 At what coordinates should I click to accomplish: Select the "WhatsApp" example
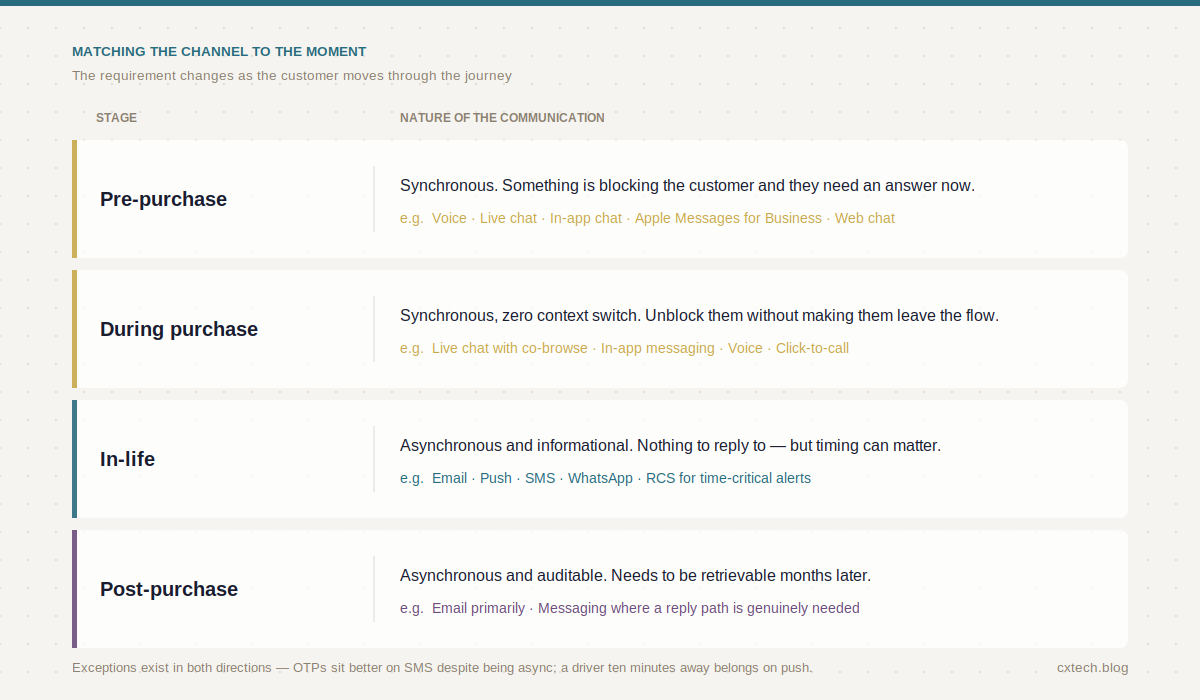pyautogui.click(x=600, y=478)
